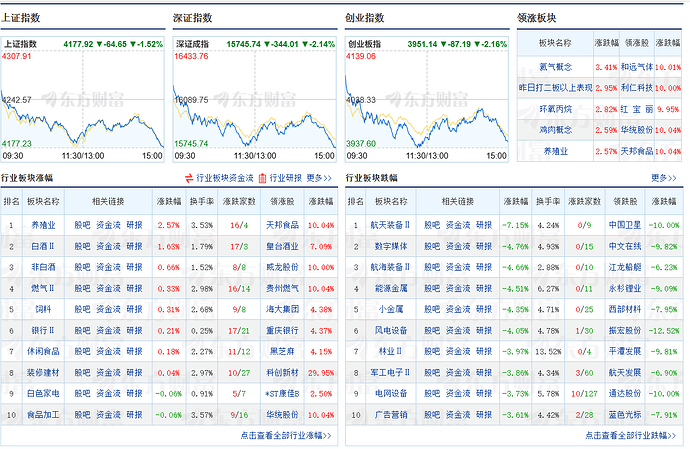Open 股吧 link in 数字媒体 row
690x449 pixels.
tap(432, 246)
